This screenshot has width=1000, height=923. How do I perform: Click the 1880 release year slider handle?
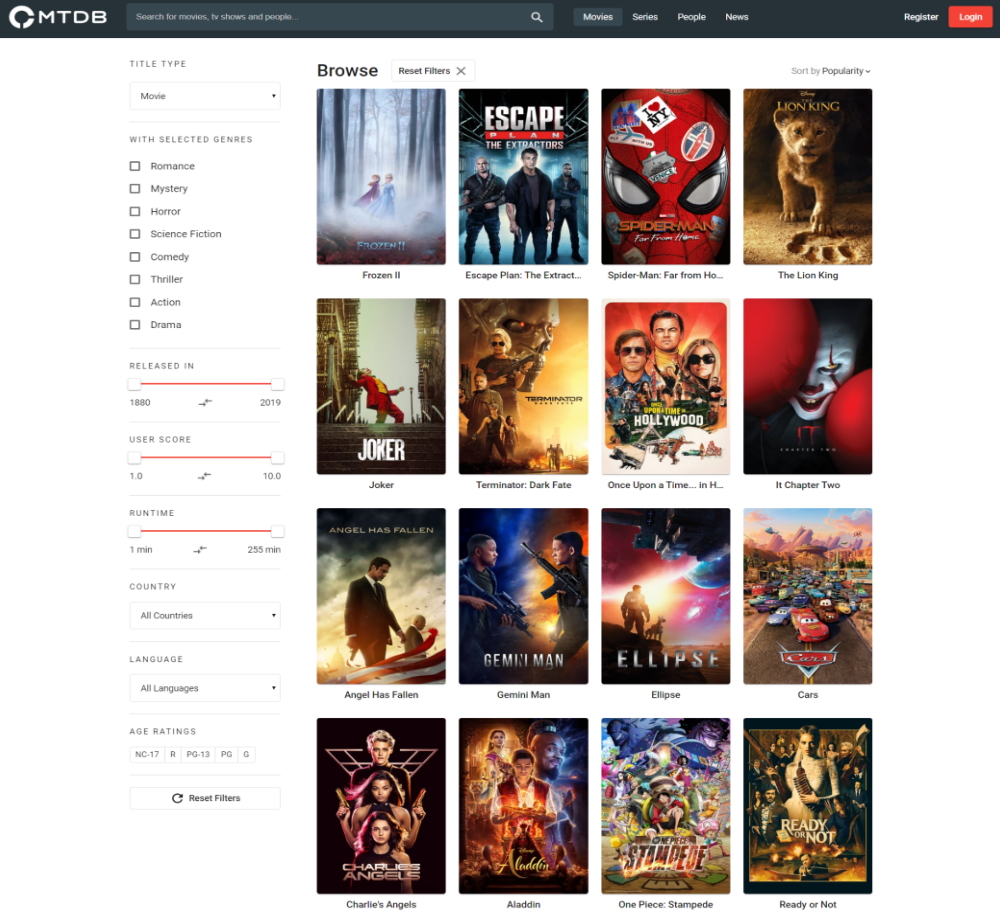coord(134,384)
